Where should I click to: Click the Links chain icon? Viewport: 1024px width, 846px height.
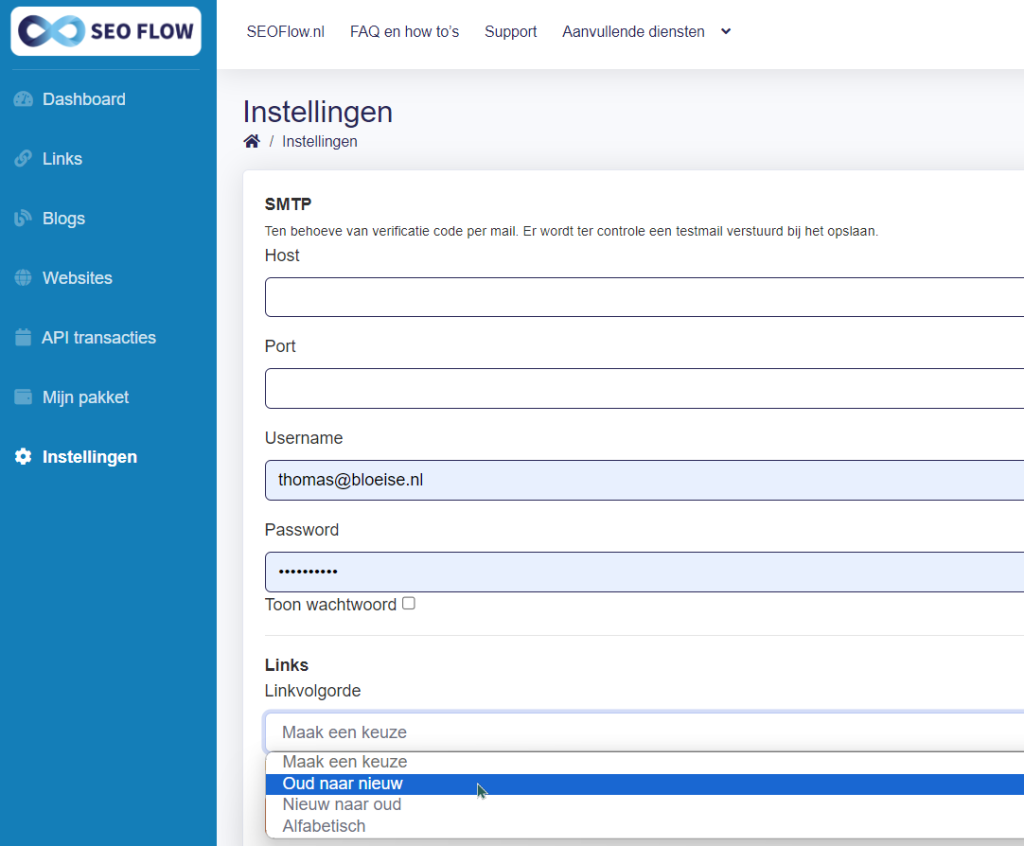tap(24, 159)
